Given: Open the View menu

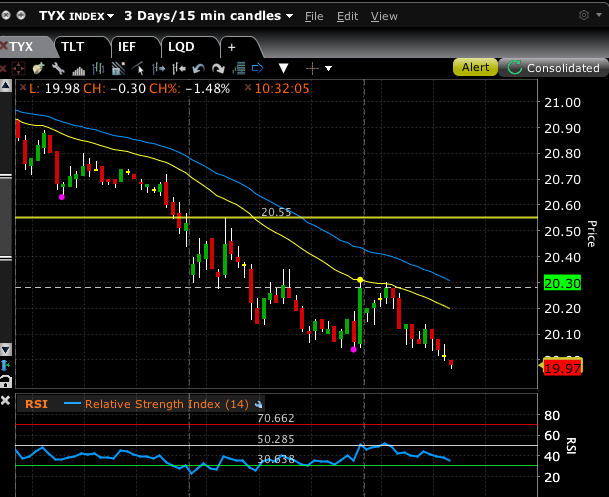Looking at the screenshot, I should (384, 16).
